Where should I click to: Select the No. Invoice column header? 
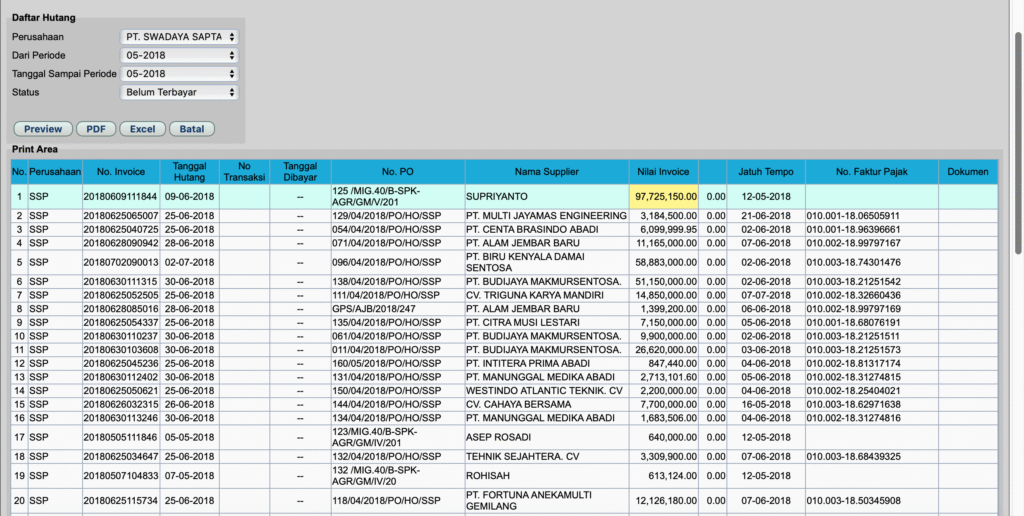click(x=121, y=172)
